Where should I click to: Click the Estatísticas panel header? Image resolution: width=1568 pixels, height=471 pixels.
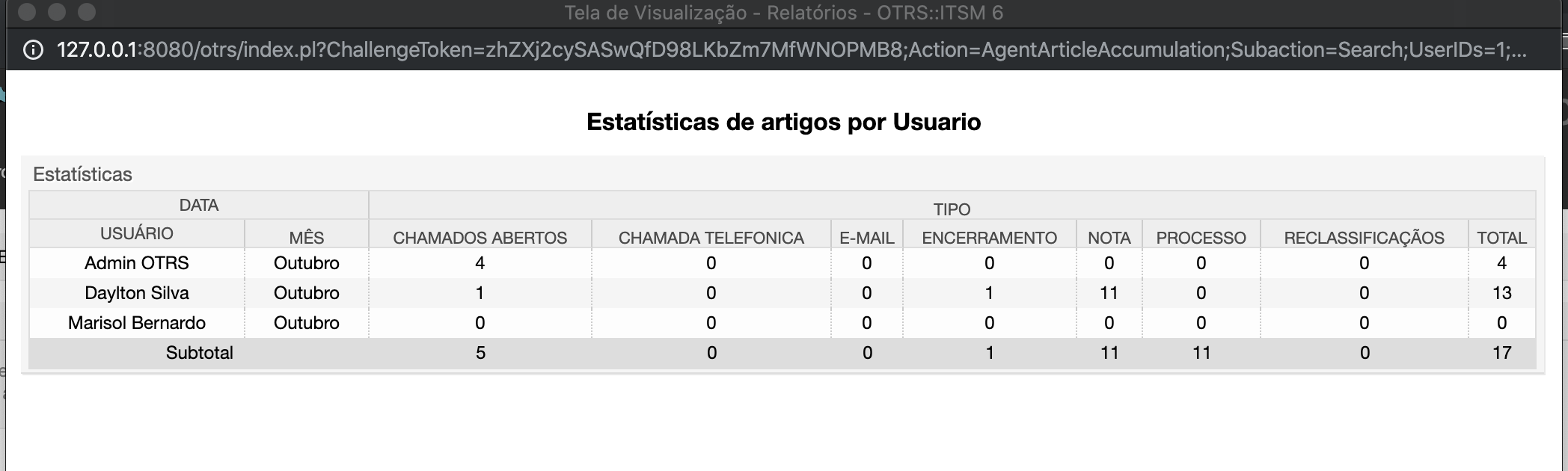click(82, 174)
